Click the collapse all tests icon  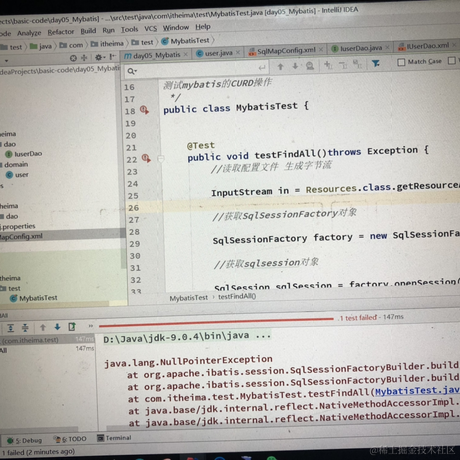coord(25,328)
